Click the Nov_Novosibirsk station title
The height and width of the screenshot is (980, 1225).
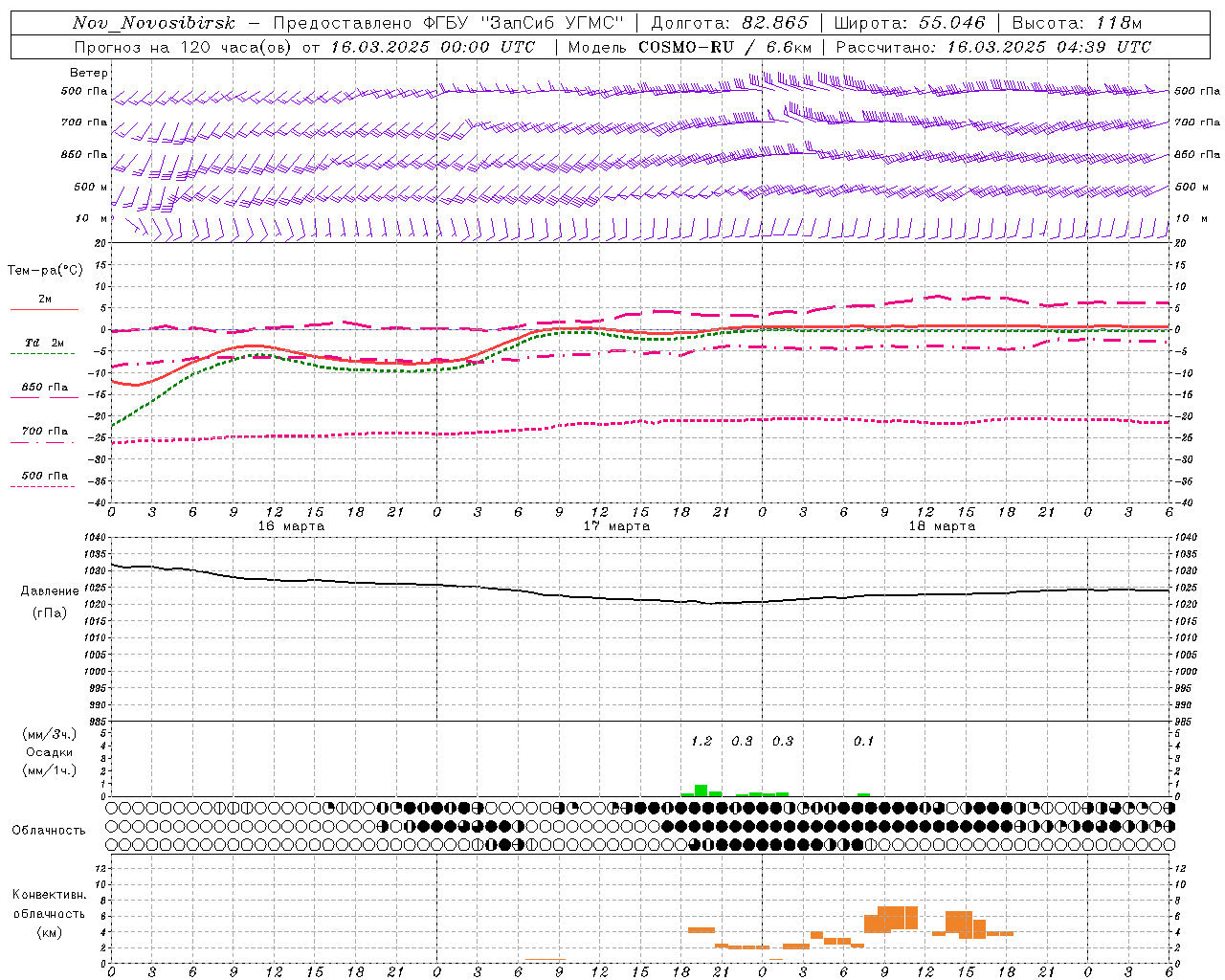154,23
